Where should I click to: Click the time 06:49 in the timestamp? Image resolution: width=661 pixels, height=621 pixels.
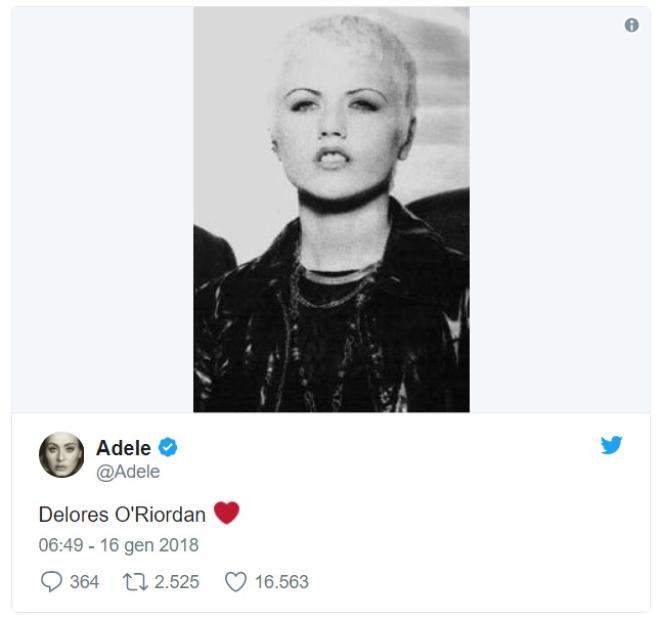pyautogui.click(x=61, y=545)
